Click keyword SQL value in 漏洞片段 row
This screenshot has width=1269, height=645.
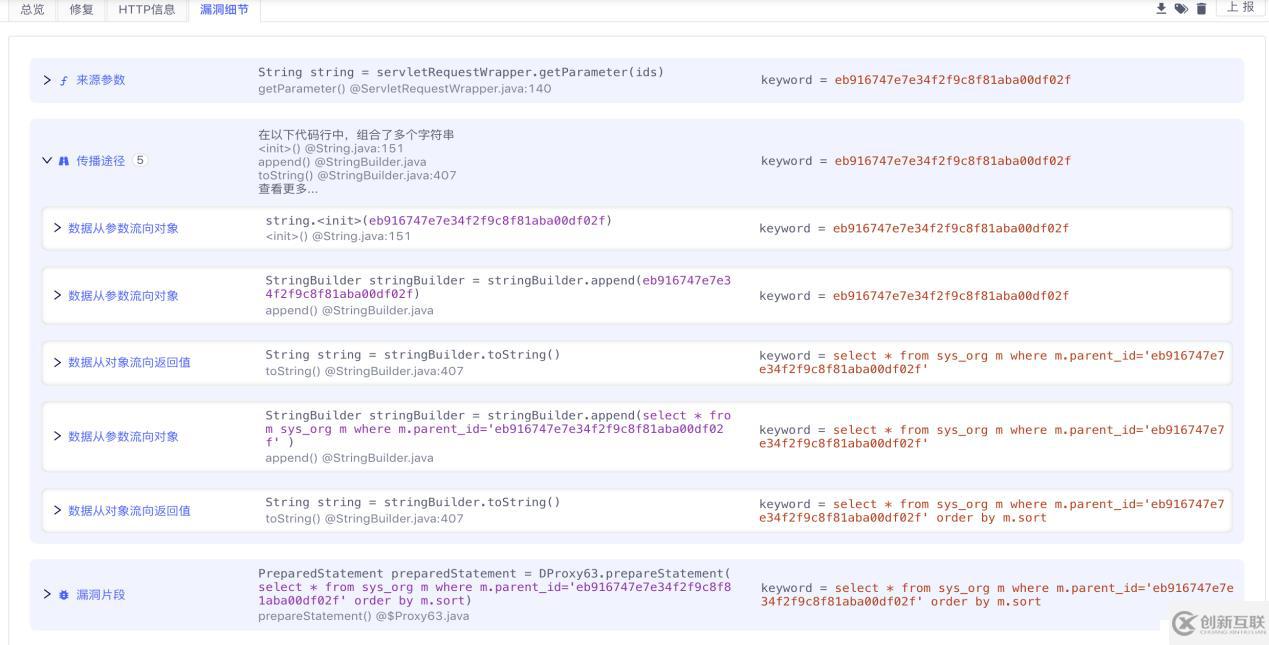tap(997, 595)
